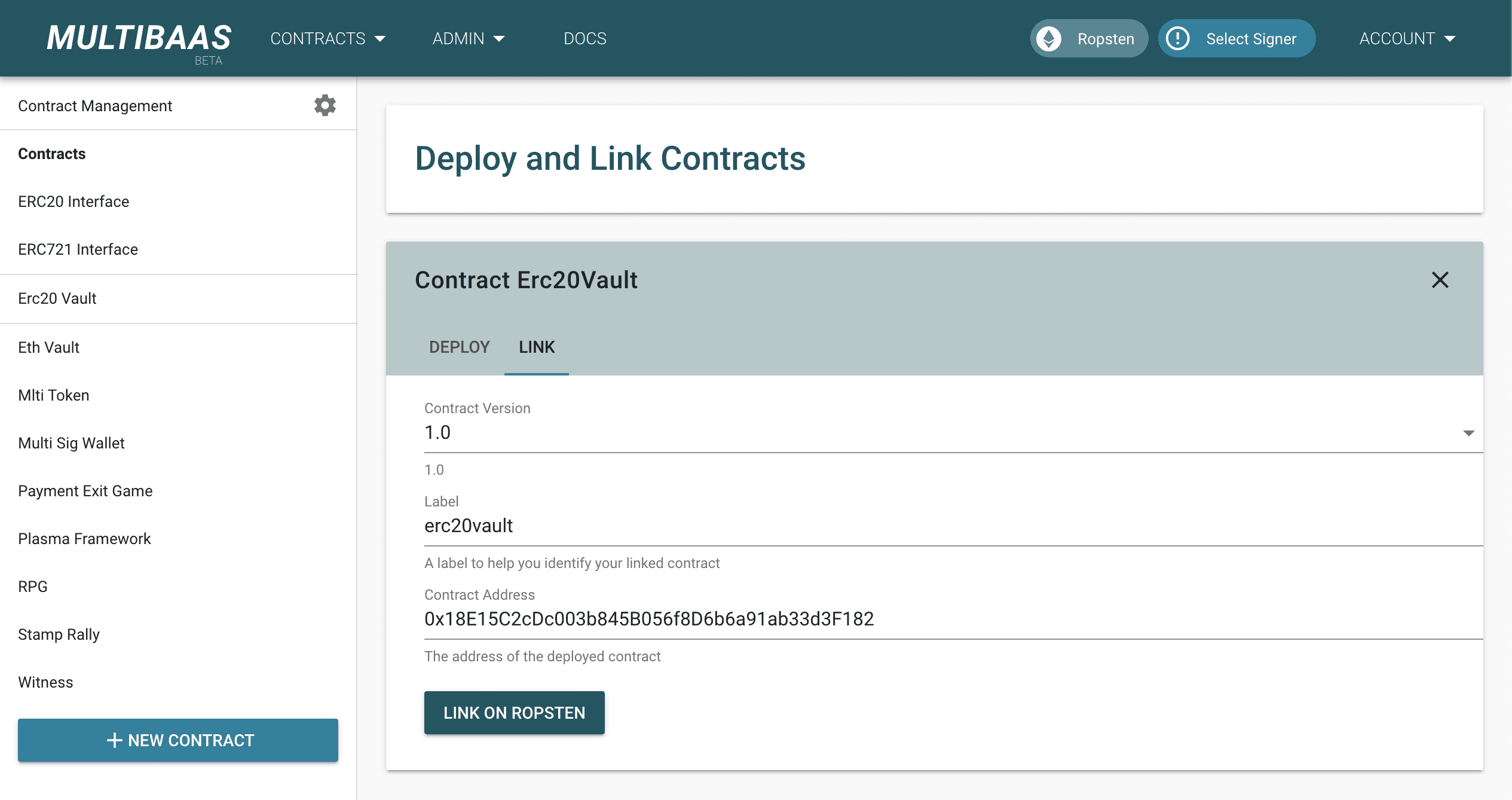
Task: Close the Contract Erc20Vault panel
Action: 1441,280
